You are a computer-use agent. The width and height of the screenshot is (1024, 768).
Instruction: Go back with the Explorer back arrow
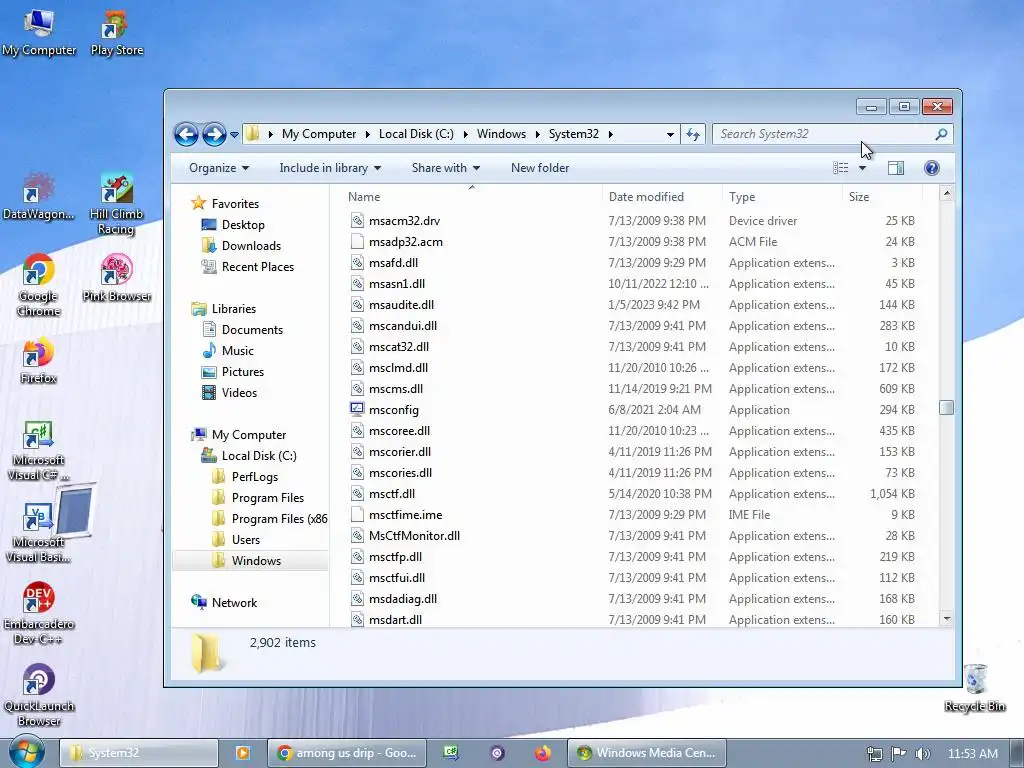[186, 135]
